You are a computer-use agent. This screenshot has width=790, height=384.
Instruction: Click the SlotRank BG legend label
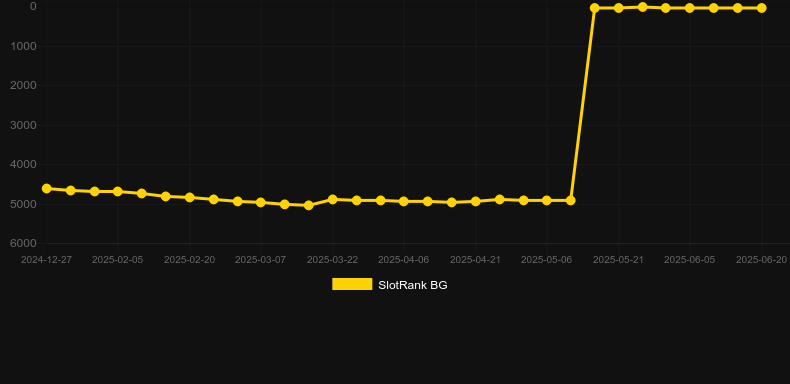413,285
